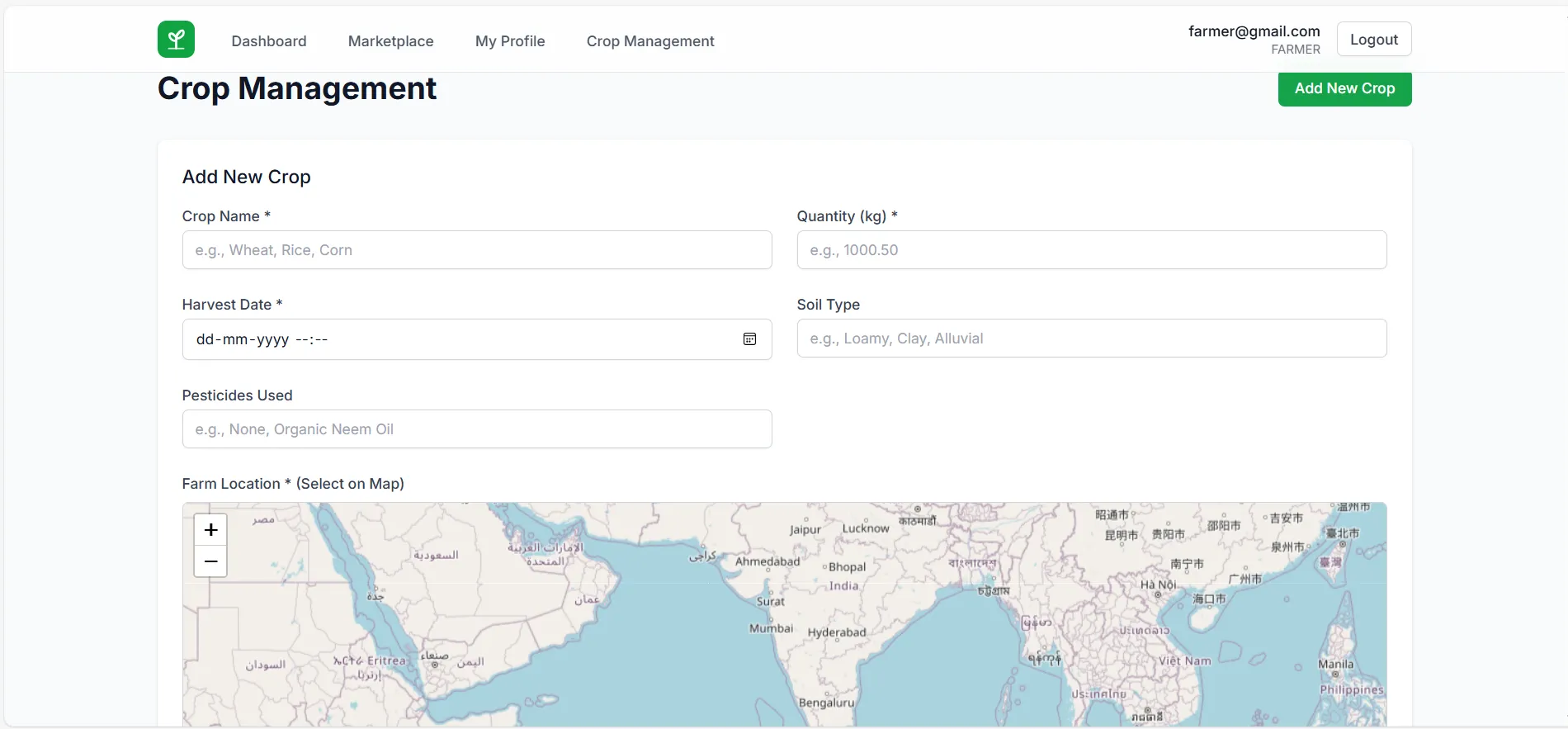The image size is (1568, 729).
Task: Click Bhopal on the map
Action: coord(847,567)
